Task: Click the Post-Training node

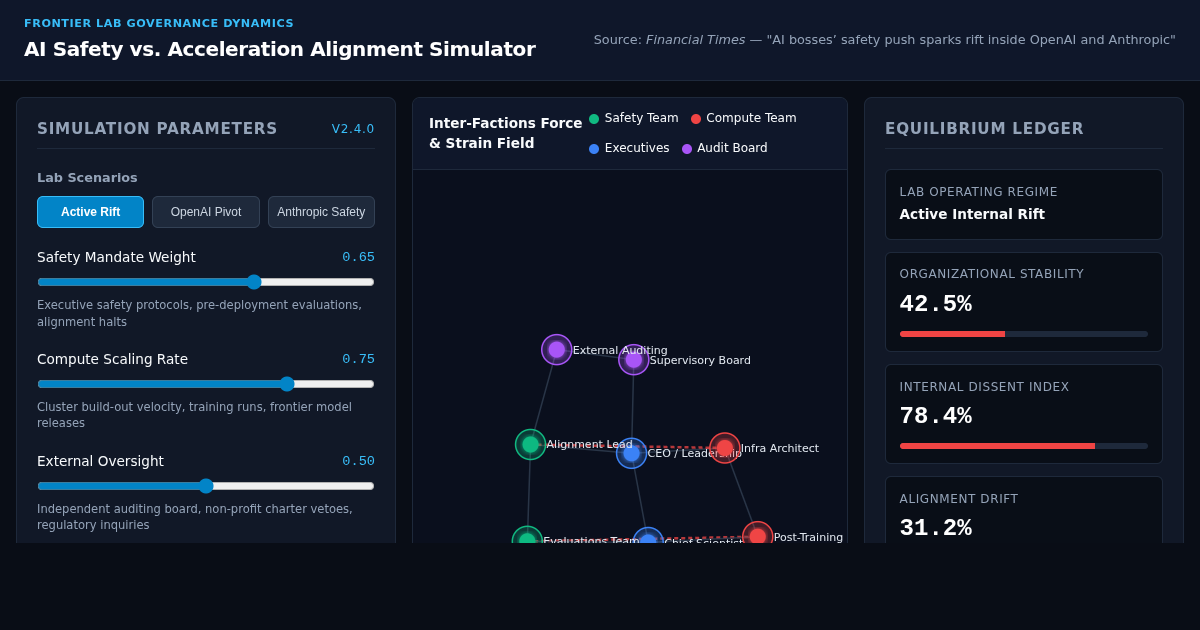Action: 758,533
